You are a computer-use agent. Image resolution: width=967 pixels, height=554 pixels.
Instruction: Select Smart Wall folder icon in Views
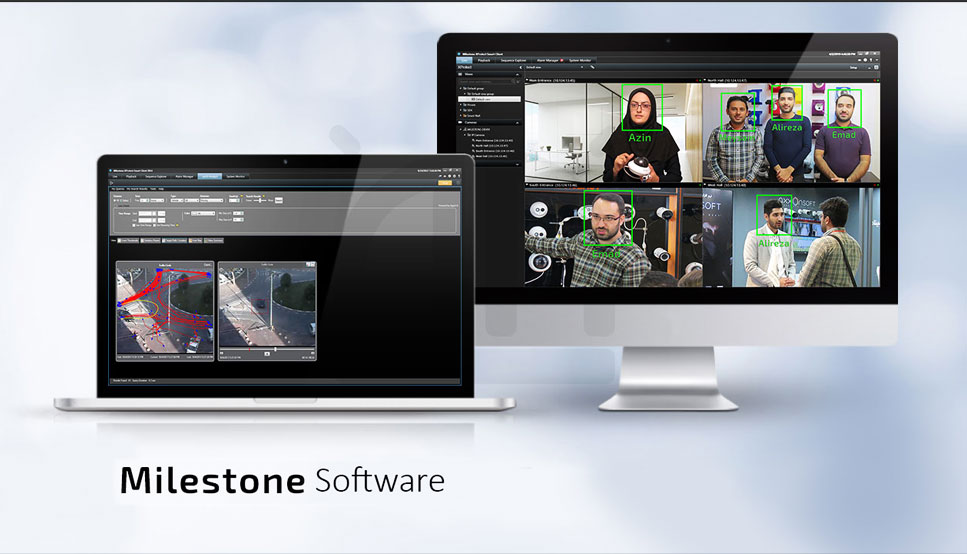(464, 116)
